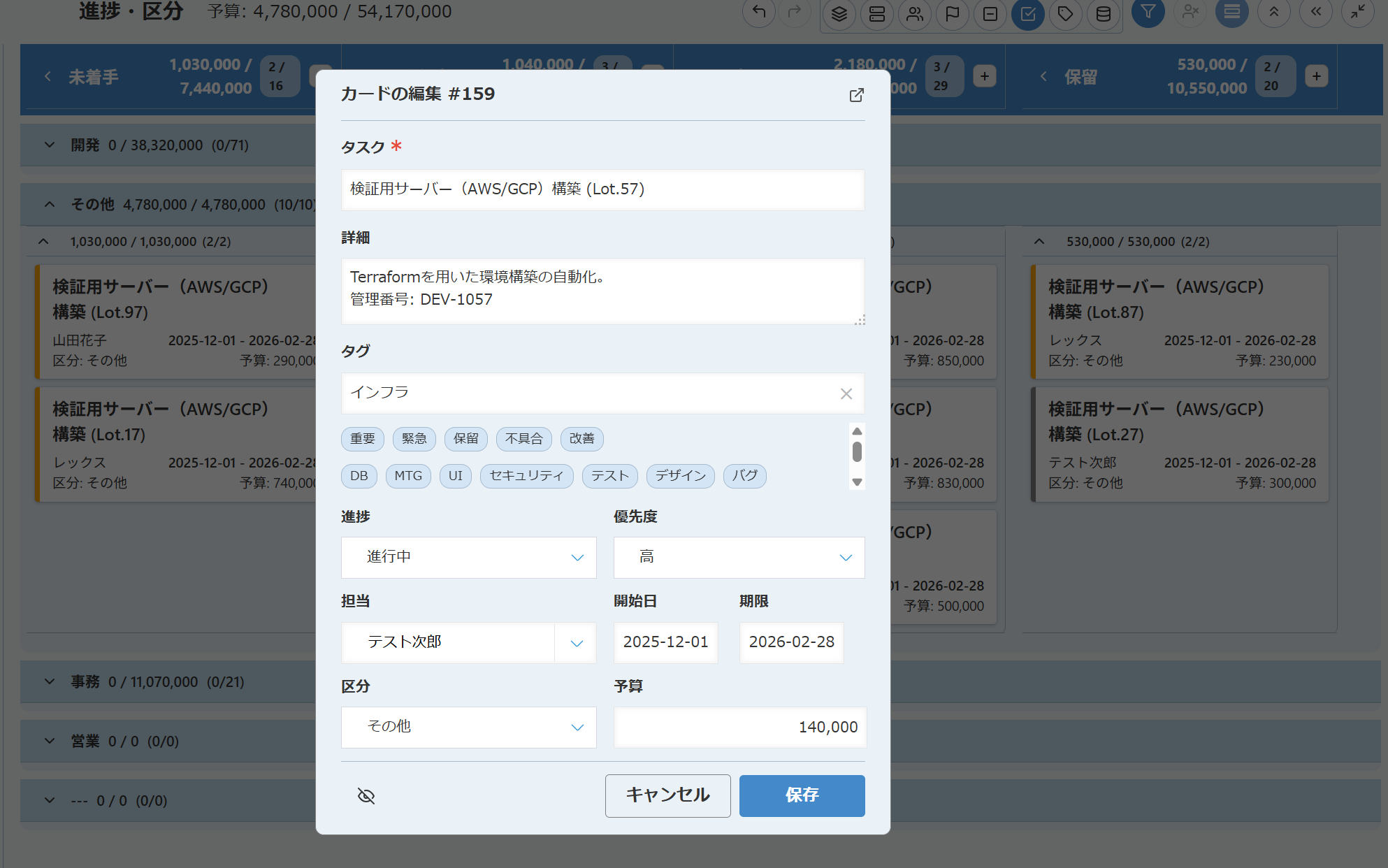Select the 緊急 tag chip
The height and width of the screenshot is (868, 1388).
coord(414,439)
